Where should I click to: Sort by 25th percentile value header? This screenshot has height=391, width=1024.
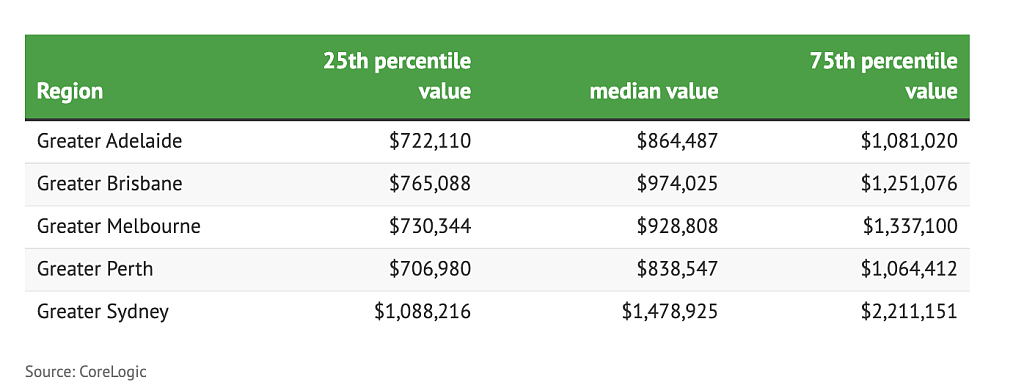point(397,76)
